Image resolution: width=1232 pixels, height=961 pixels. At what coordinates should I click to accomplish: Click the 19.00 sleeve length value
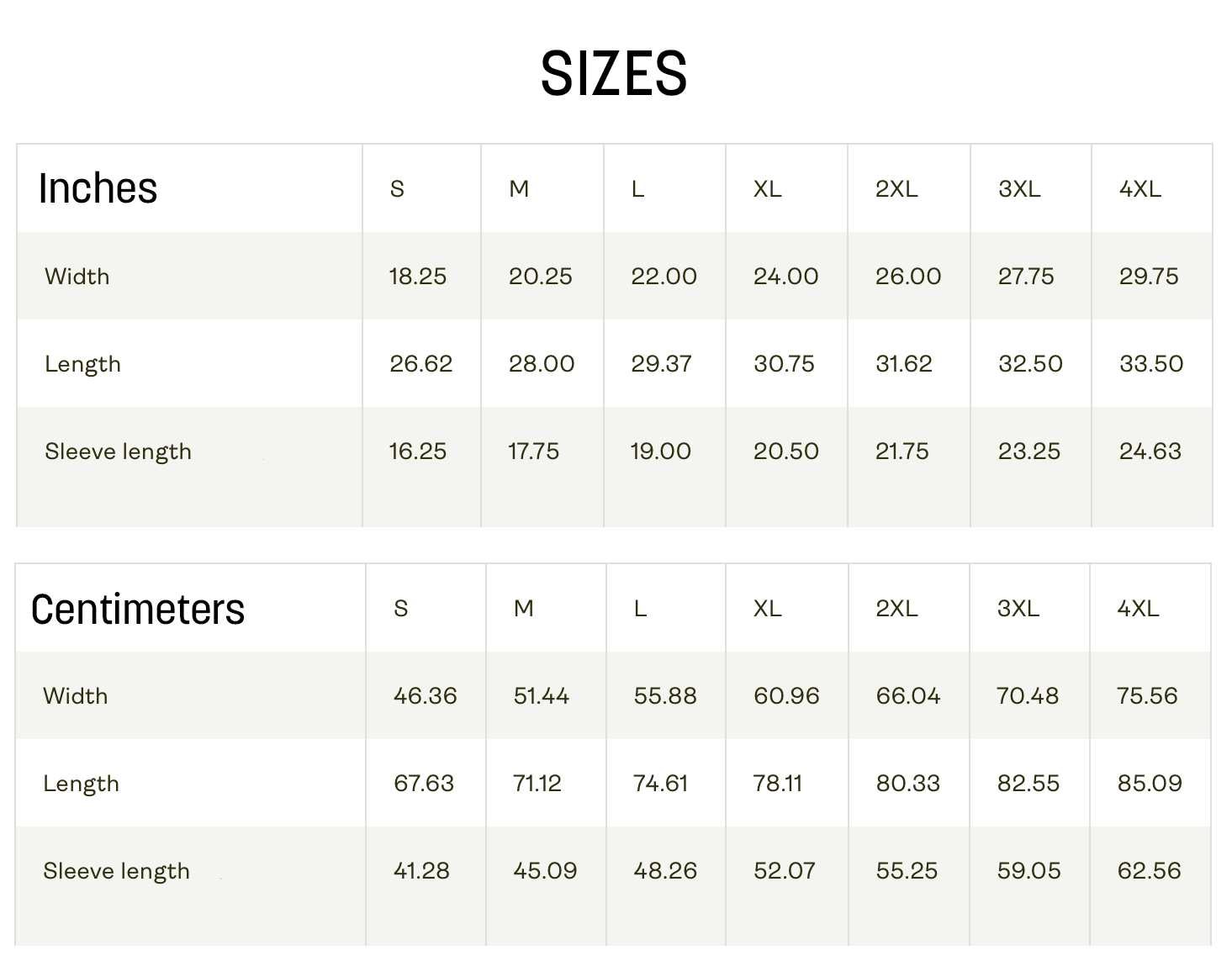point(660,451)
